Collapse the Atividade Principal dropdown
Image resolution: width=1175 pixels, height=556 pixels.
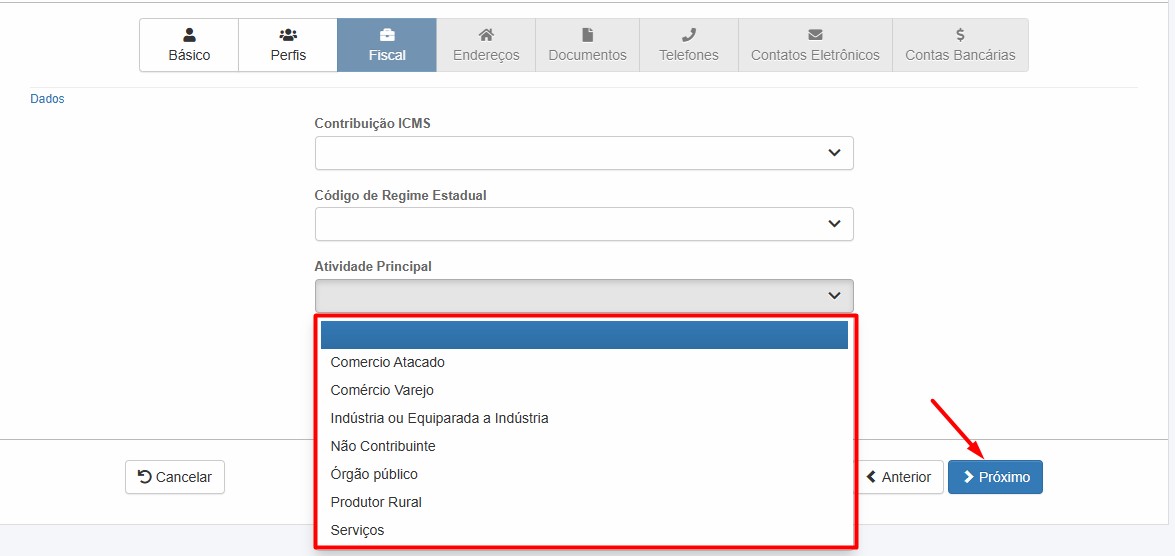(x=584, y=296)
